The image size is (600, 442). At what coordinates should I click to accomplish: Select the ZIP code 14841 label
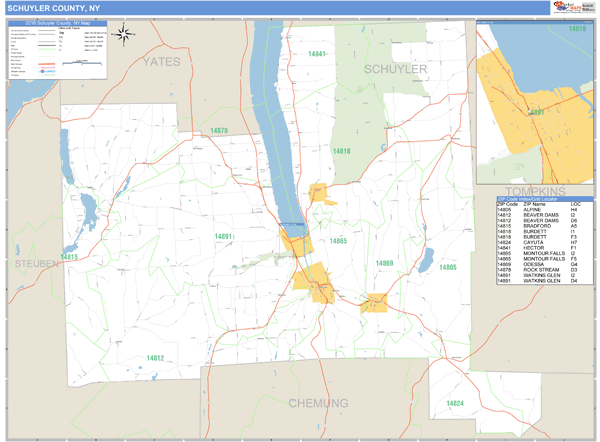(x=318, y=53)
